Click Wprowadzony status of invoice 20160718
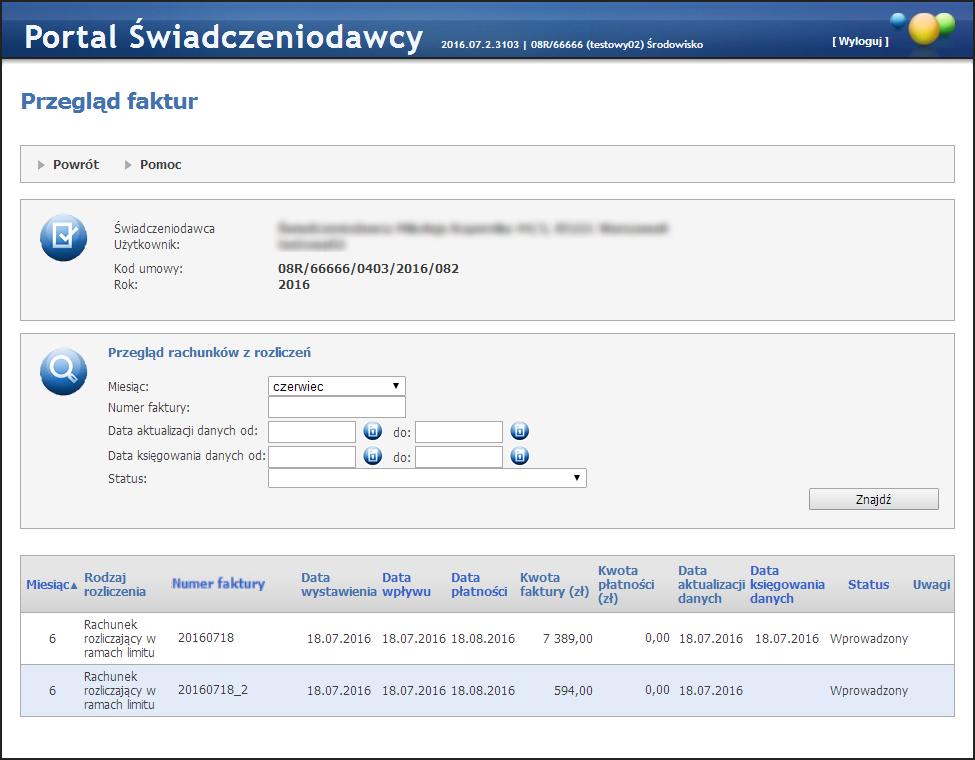 click(x=869, y=639)
